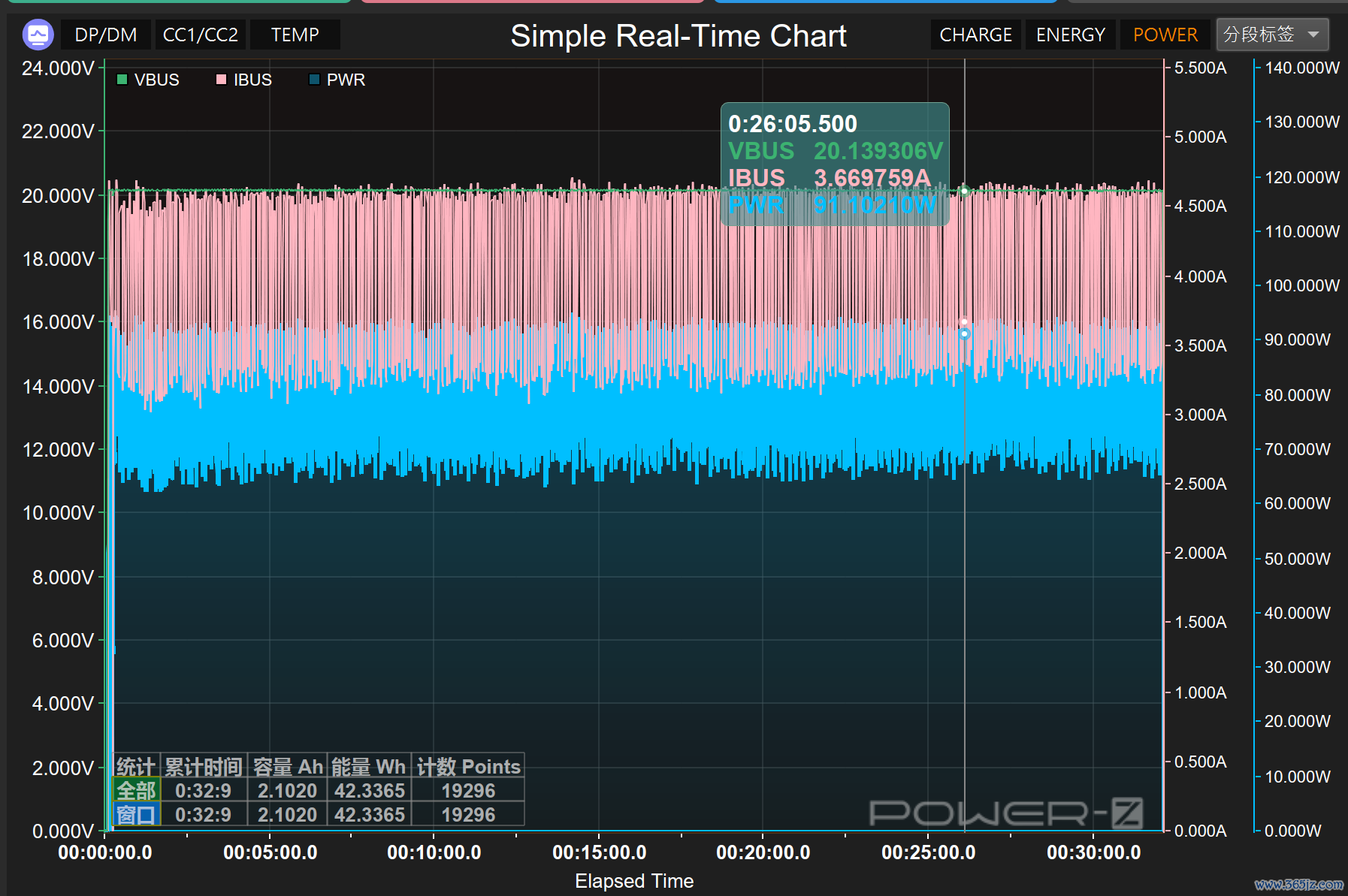Viewport: 1348px width, 896px height.
Task: Click the 0:32:9 time in 全部 row
Action: pyautogui.click(x=203, y=791)
